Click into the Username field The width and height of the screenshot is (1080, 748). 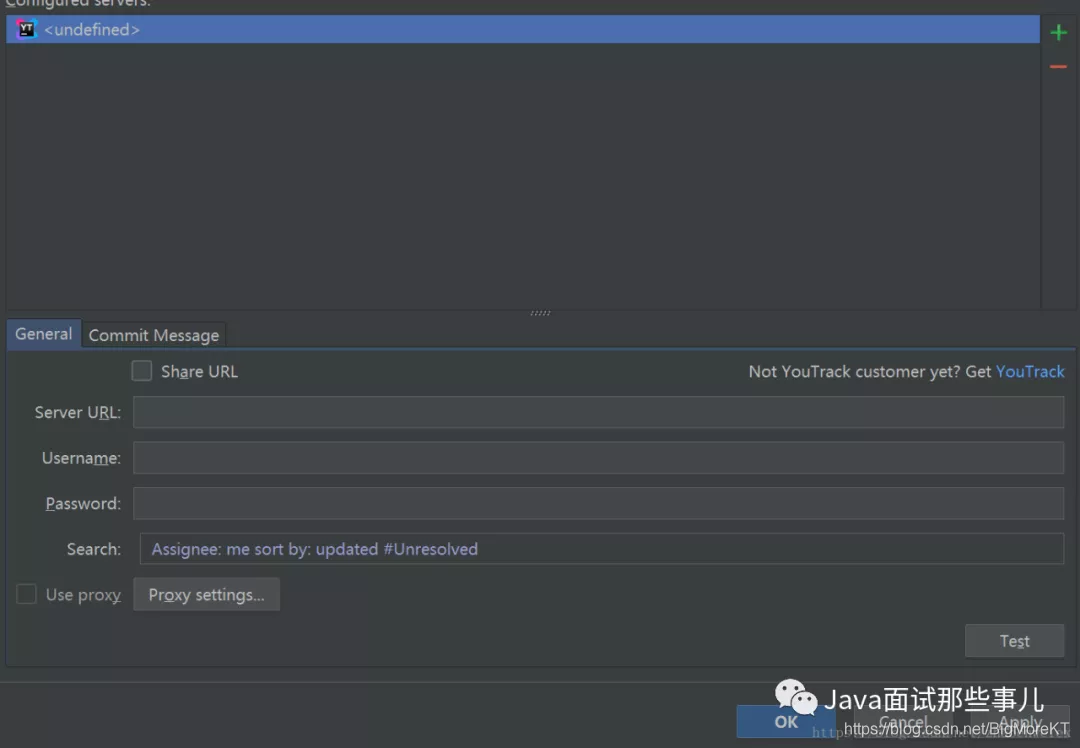tap(599, 458)
